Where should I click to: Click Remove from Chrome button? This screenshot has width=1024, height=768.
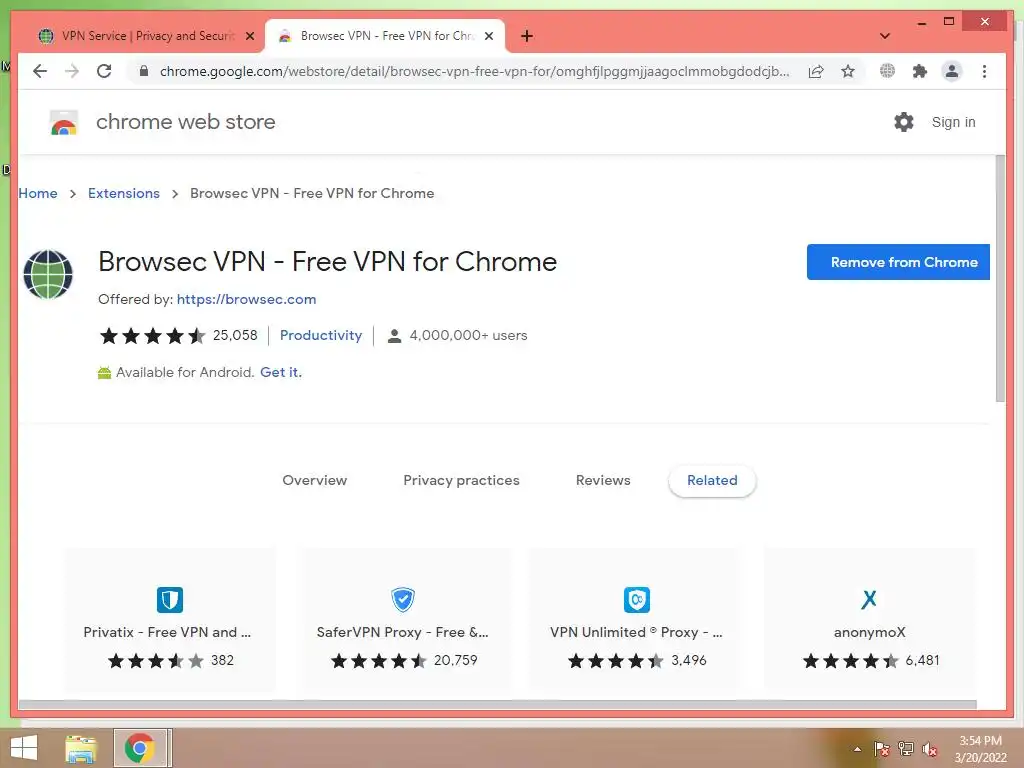click(x=898, y=262)
